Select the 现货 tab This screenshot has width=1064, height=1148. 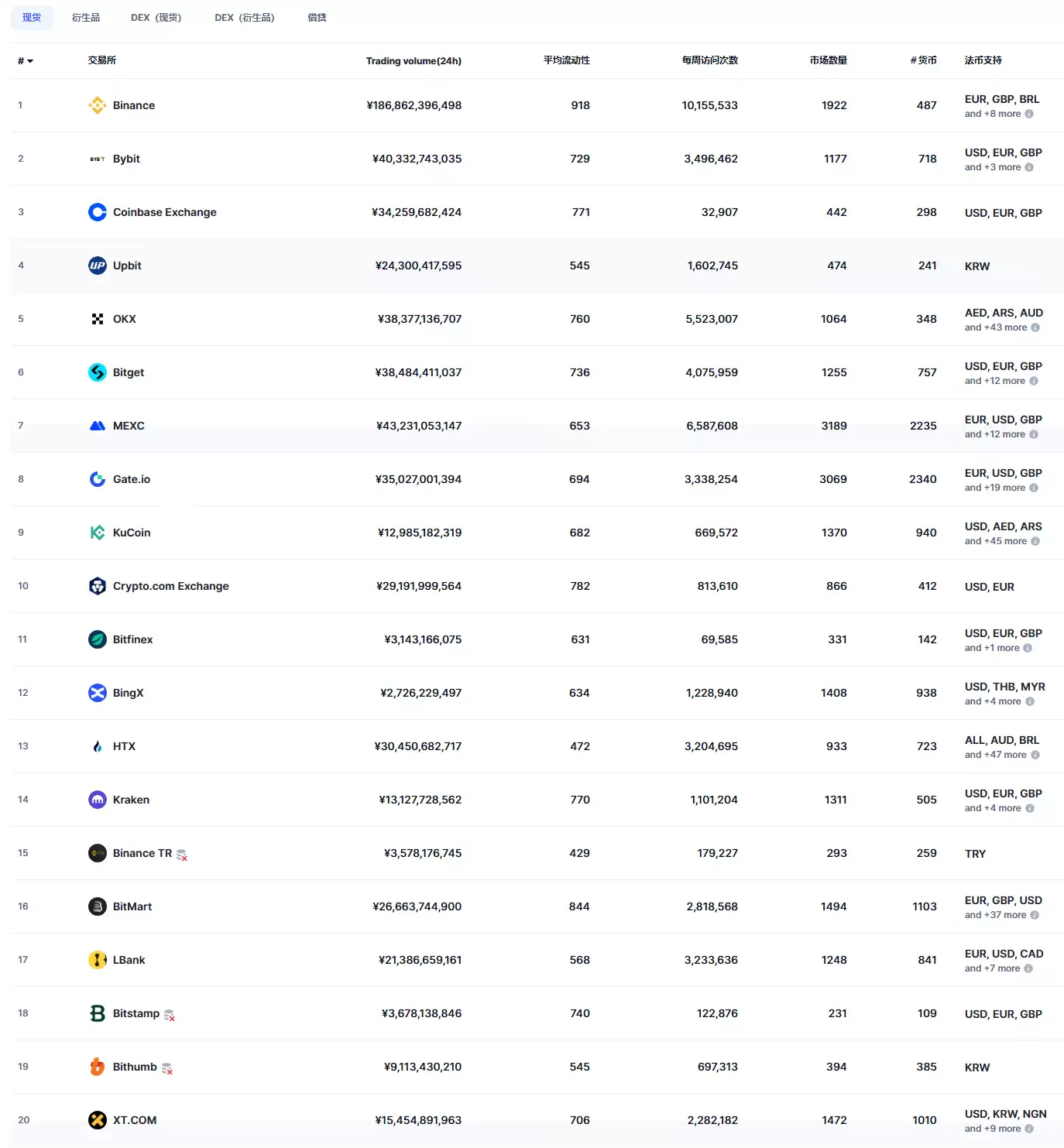(x=32, y=18)
